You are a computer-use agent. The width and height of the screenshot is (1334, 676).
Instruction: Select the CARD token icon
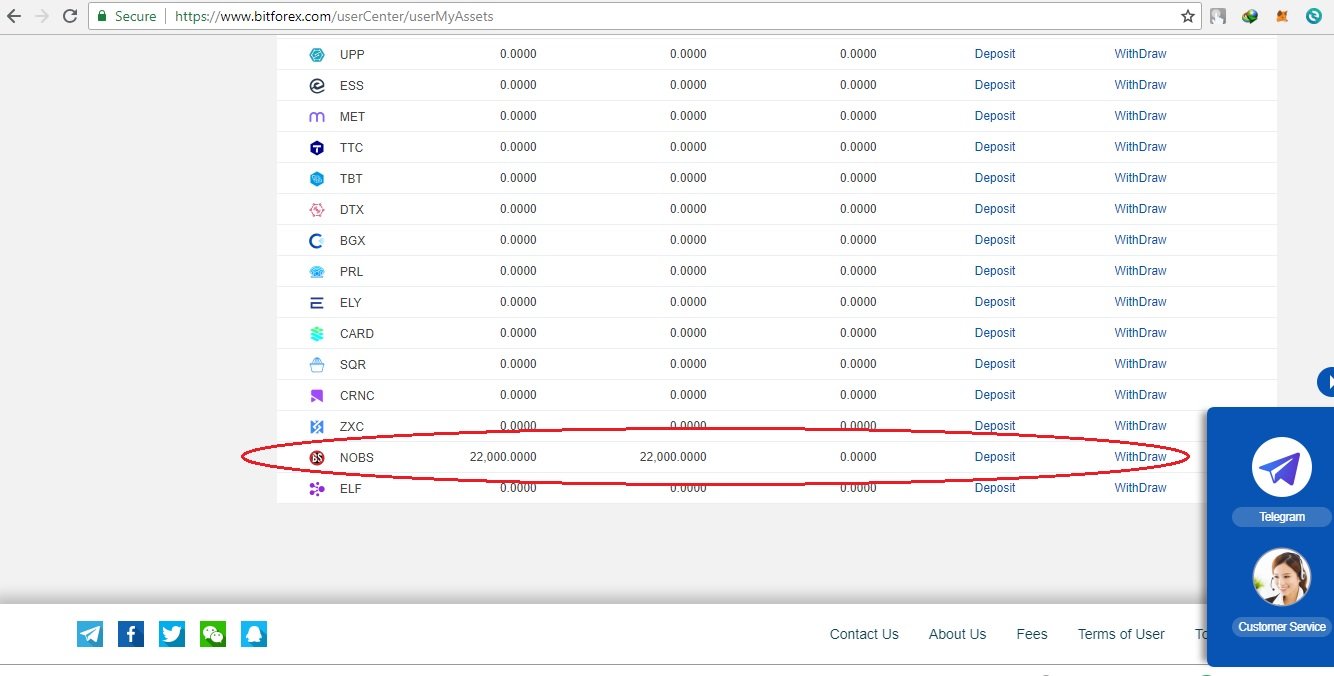pos(318,333)
